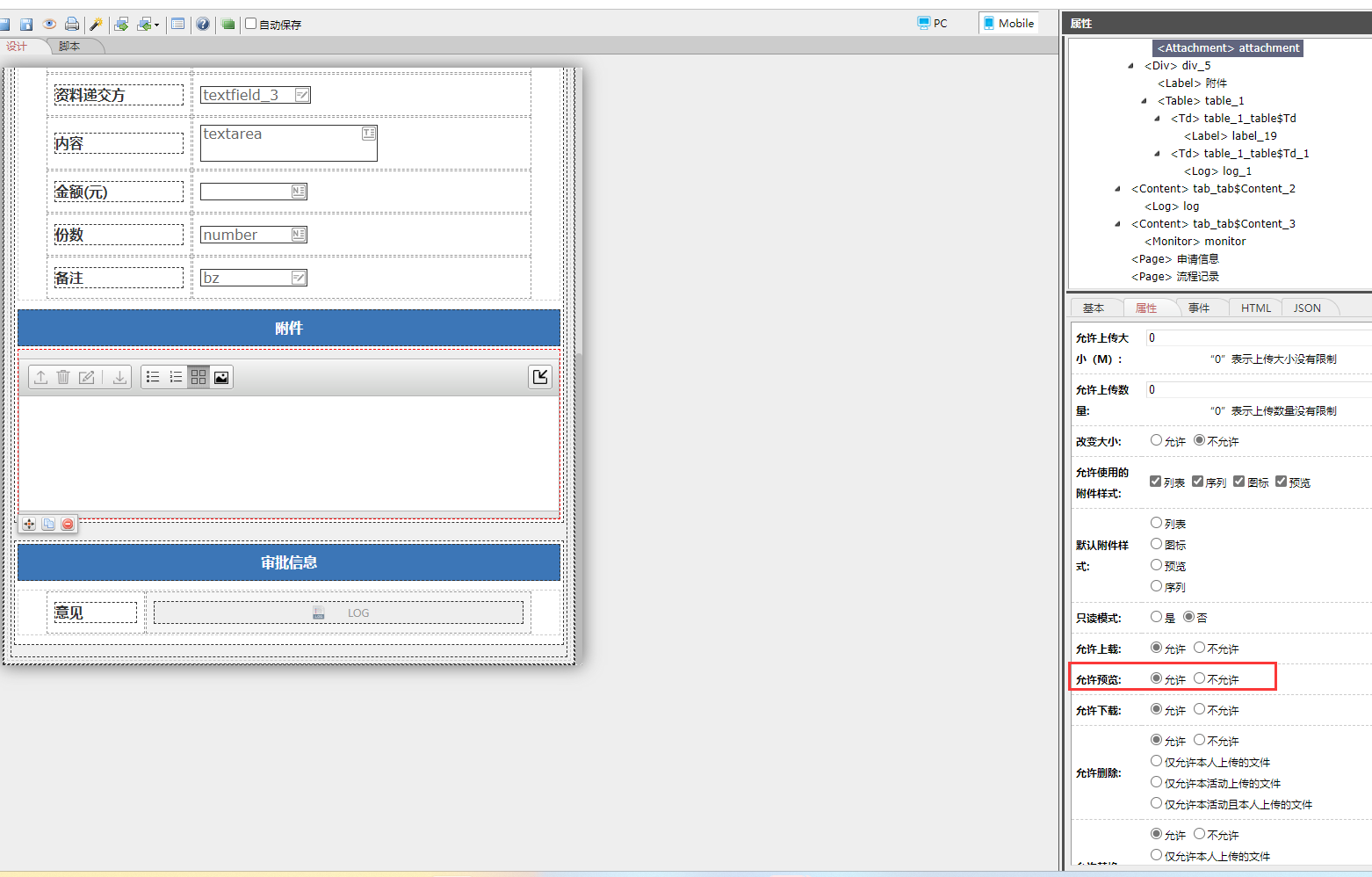Select the log_1 tree node
1372x877 pixels.
point(1217,171)
